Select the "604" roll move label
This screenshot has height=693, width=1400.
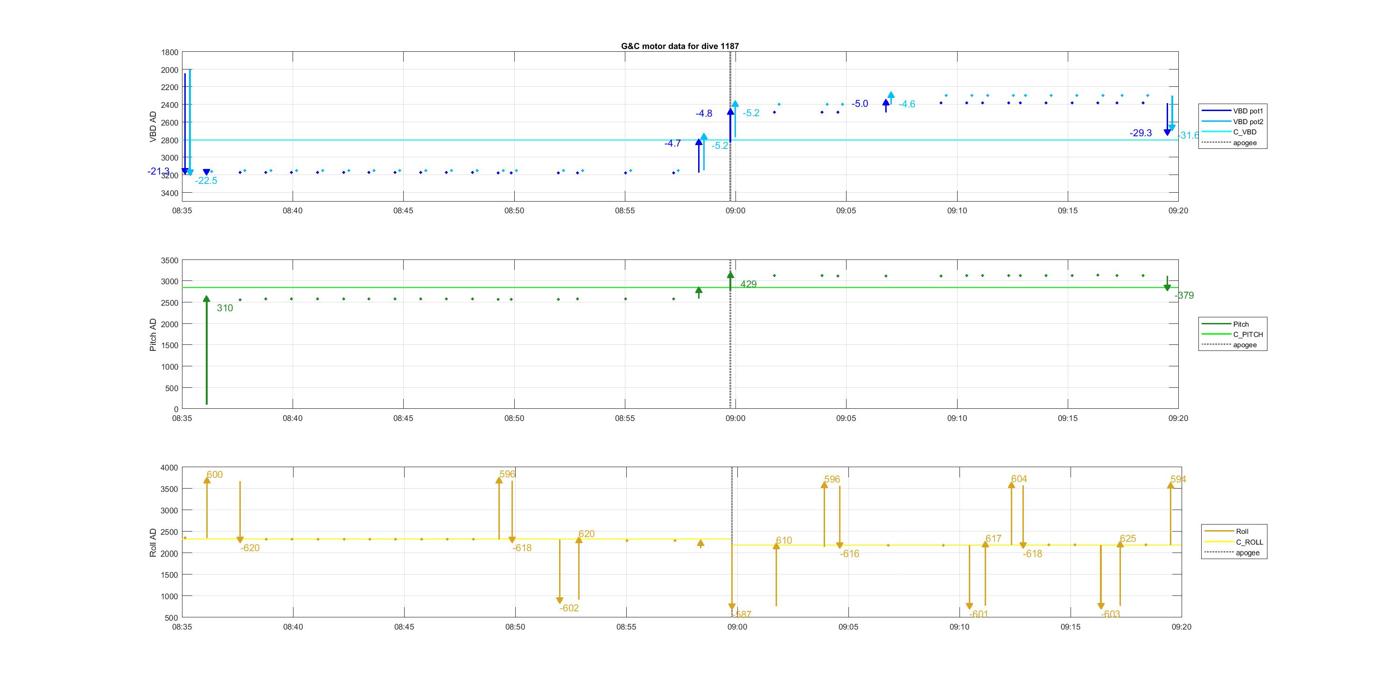pyautogui.click(x=1019, y=479)
